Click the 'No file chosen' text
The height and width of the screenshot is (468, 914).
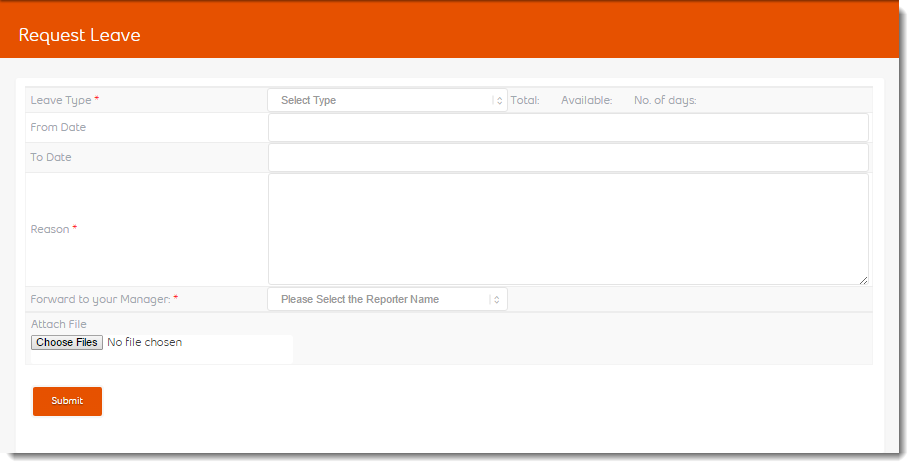[145, 342]
